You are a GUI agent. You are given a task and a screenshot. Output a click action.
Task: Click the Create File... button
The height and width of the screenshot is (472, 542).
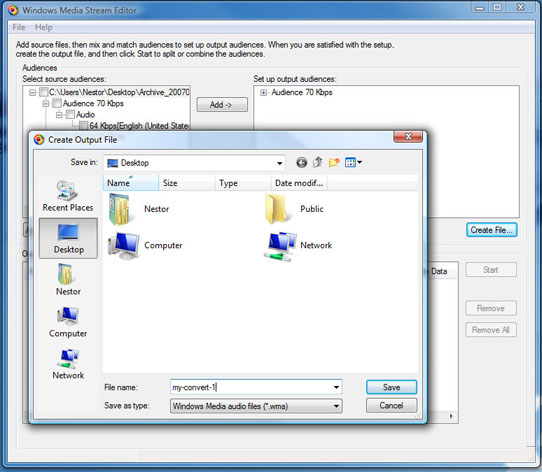(x=492, y=230)
